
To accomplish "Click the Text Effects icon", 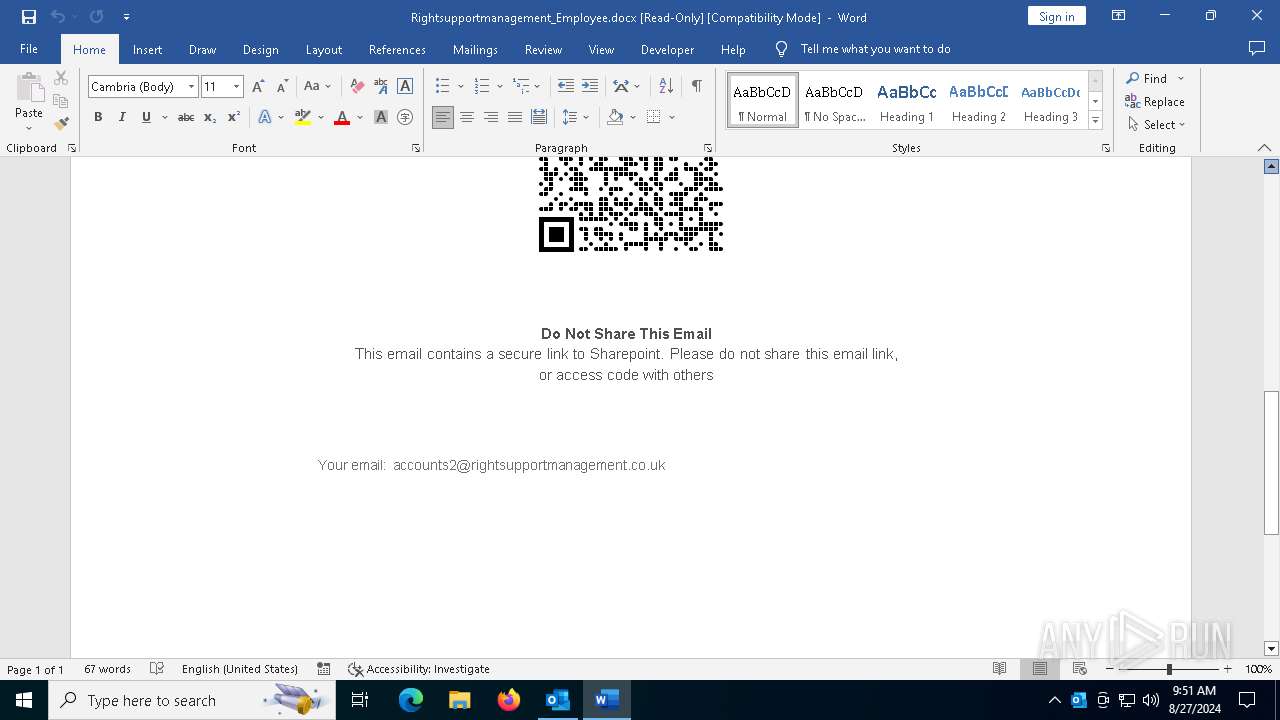I will 265,117.
